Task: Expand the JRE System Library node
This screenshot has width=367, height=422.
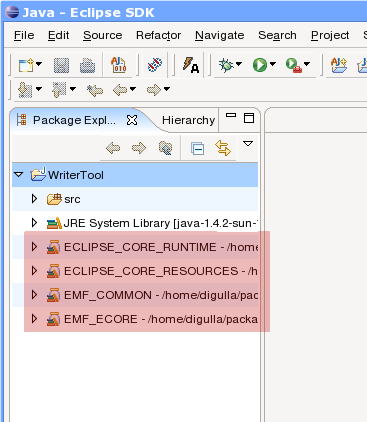Action: click(34, 223)
